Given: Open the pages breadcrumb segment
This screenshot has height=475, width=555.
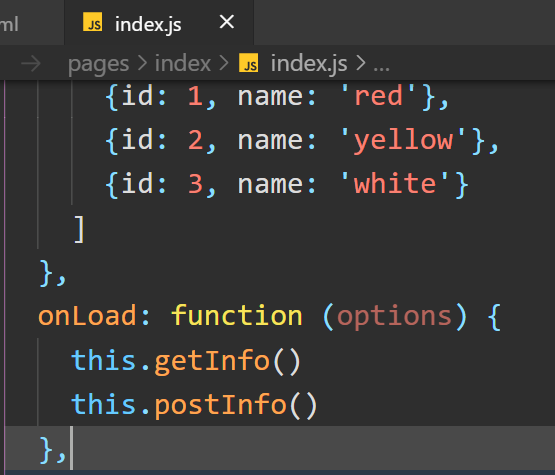Looking at the screenshot, I should point(98,64).
